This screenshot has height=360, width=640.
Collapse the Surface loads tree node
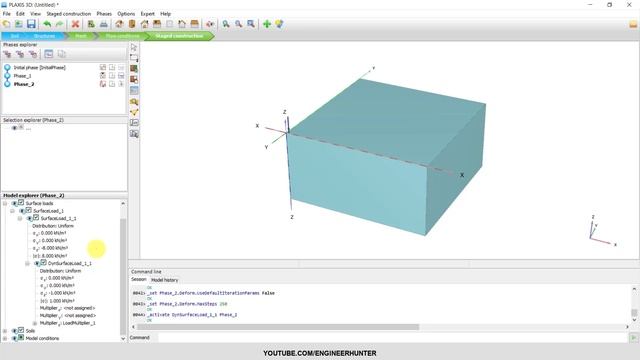[x=5, y=203]
